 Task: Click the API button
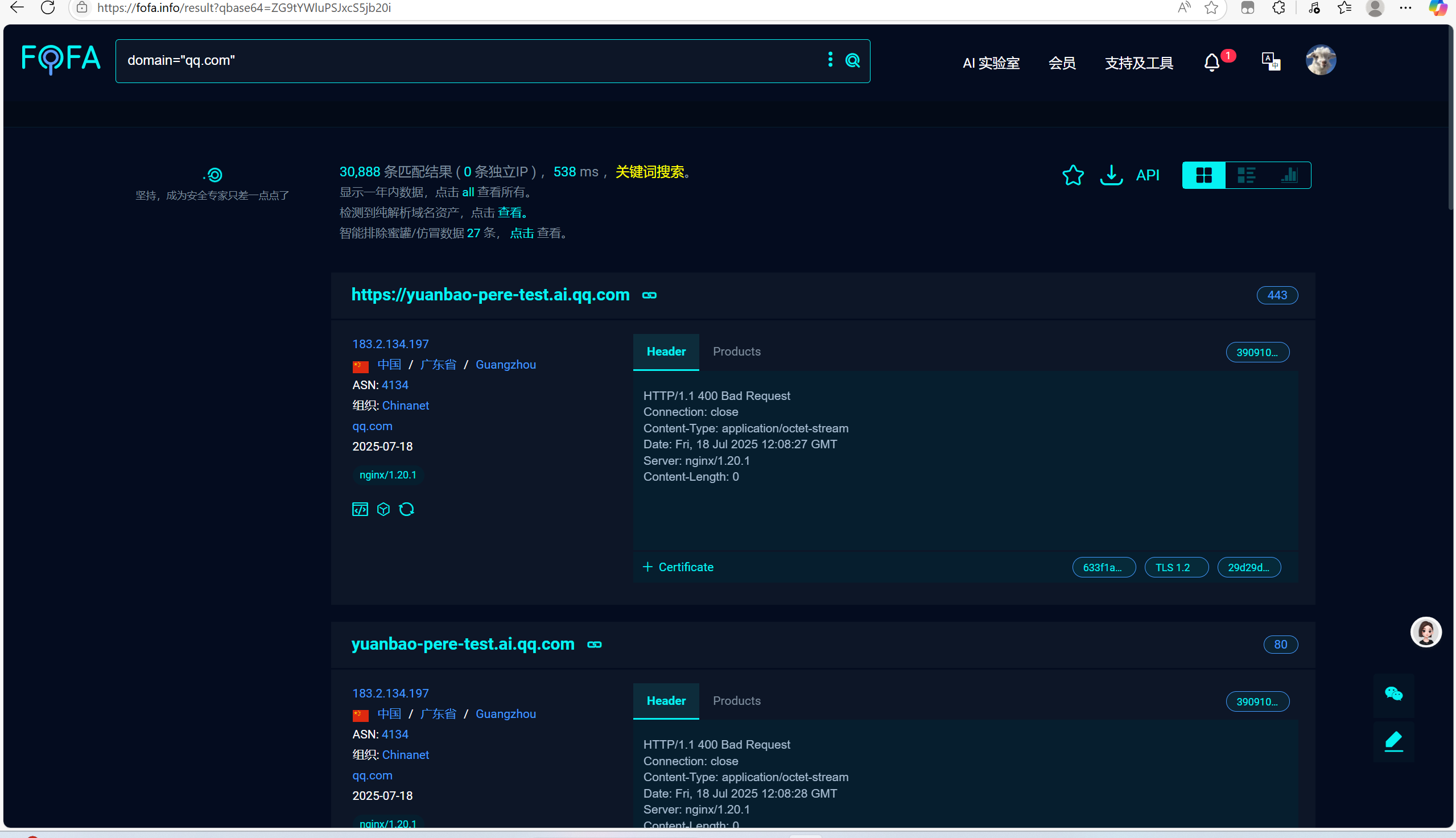pyautogui.click(x=1148, y=175)
